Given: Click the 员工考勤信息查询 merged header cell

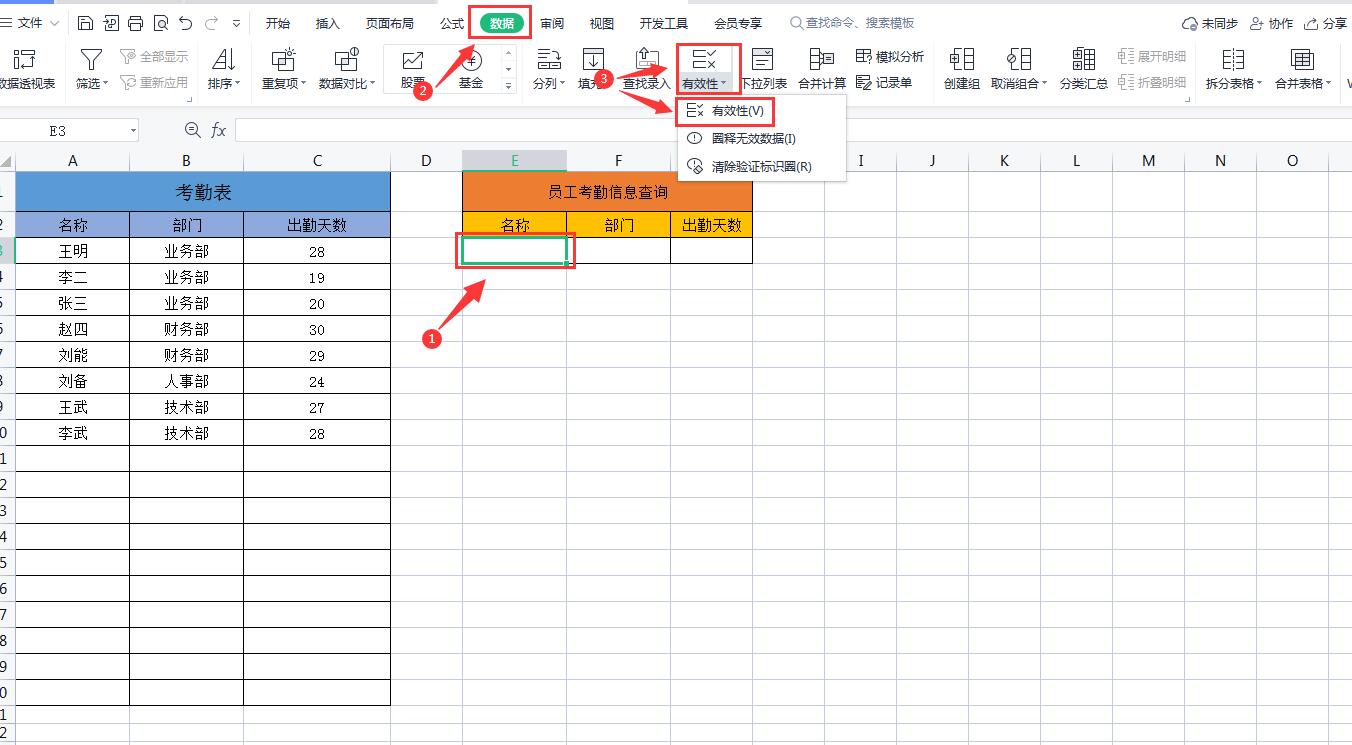Looking at the screenshot, I should 607,192.
